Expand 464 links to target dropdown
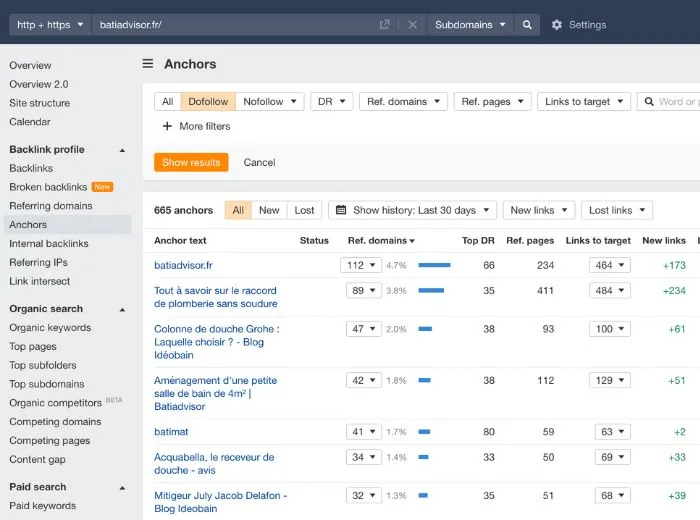This screenshot has width=700, height=520. (609, 265)
